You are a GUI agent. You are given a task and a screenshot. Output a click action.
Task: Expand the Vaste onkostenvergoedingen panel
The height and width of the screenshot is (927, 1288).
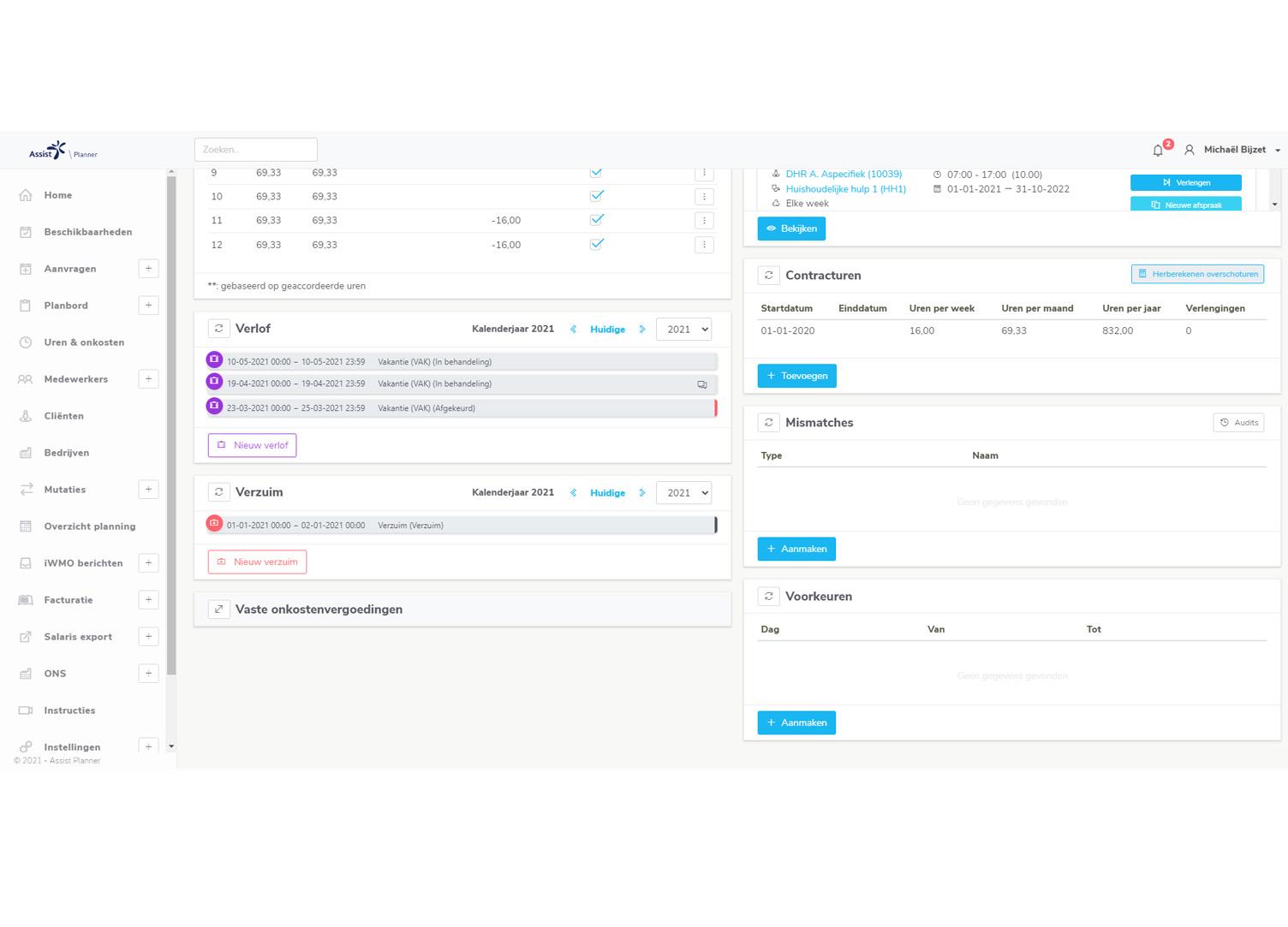coord(219,609)
